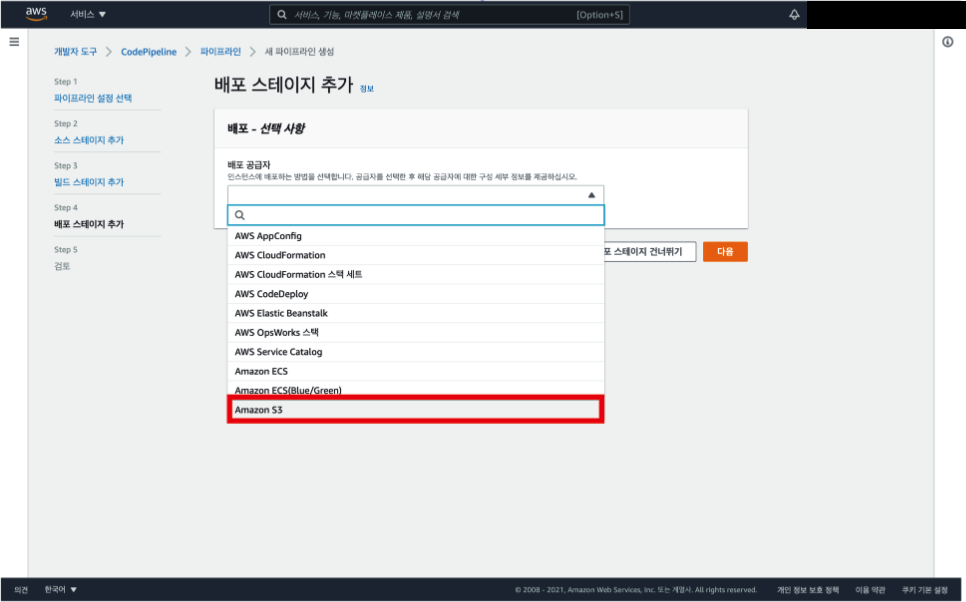Screen dimensions: 966x602
Task: Select Step 4 배포 스테이지 추가
Action: 89,224
